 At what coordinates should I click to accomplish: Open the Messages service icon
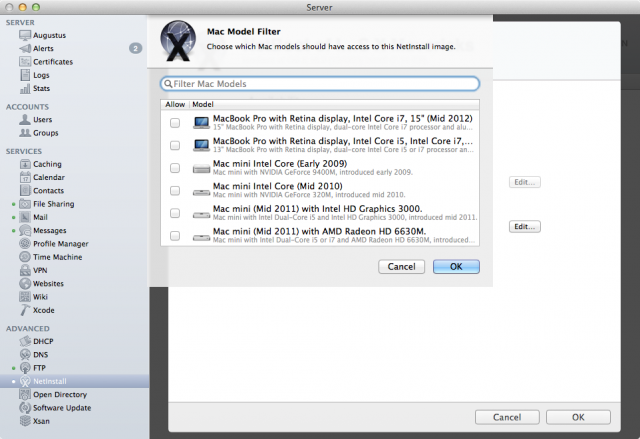[x=25, y=231]
